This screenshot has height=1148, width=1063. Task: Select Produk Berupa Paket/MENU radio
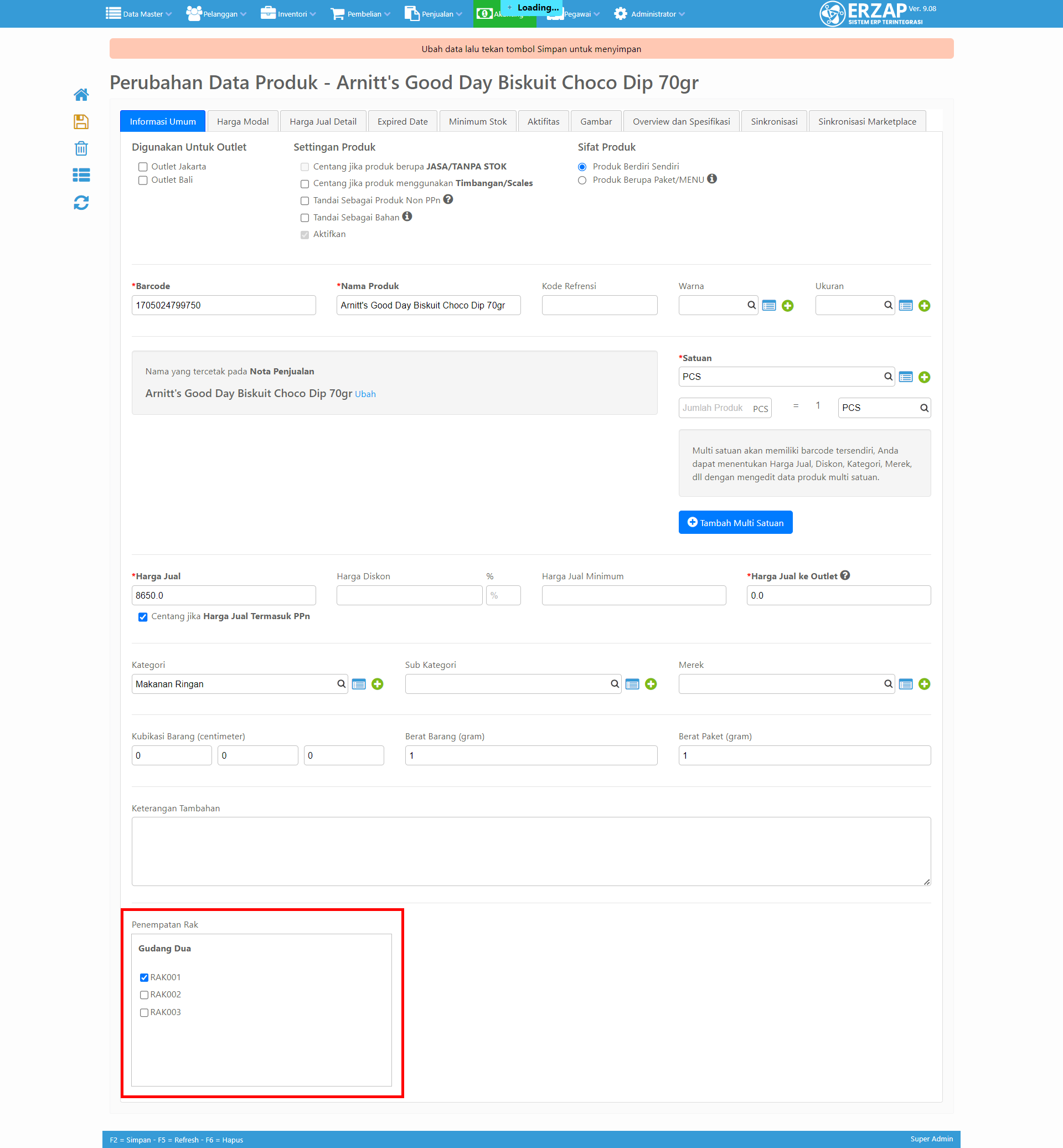point(582,180)
